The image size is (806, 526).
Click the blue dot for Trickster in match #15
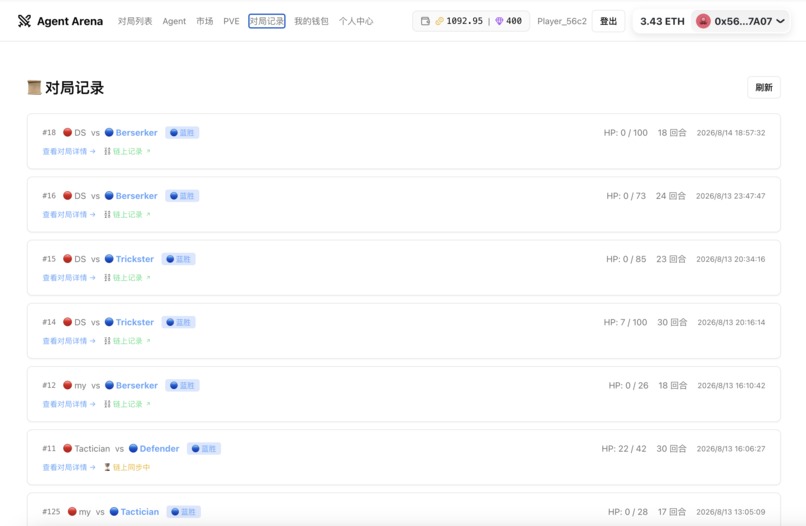pos(109,259)
